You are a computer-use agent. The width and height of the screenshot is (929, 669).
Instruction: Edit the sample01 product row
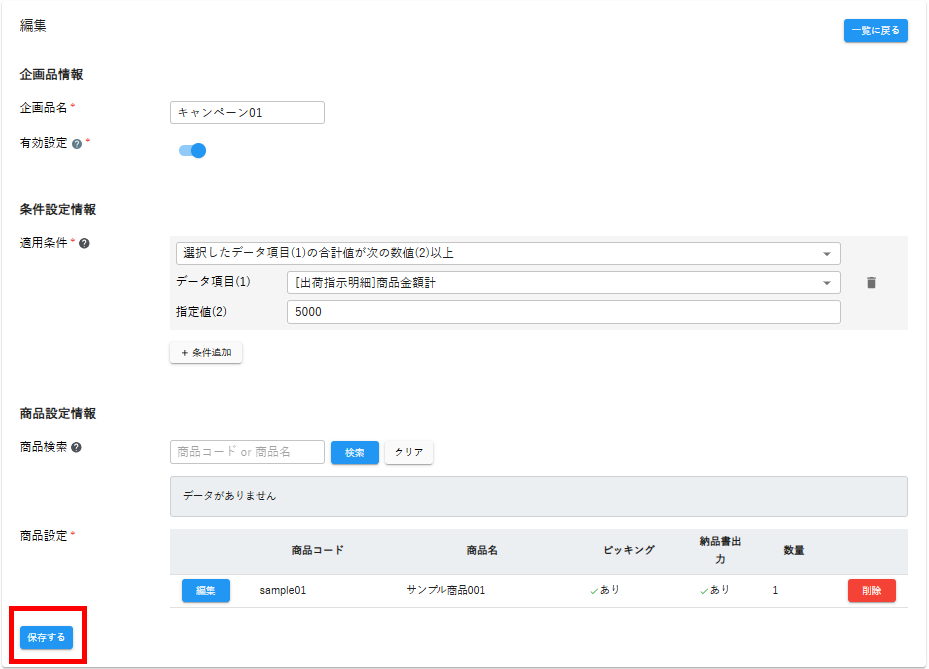tap(206, 591)
